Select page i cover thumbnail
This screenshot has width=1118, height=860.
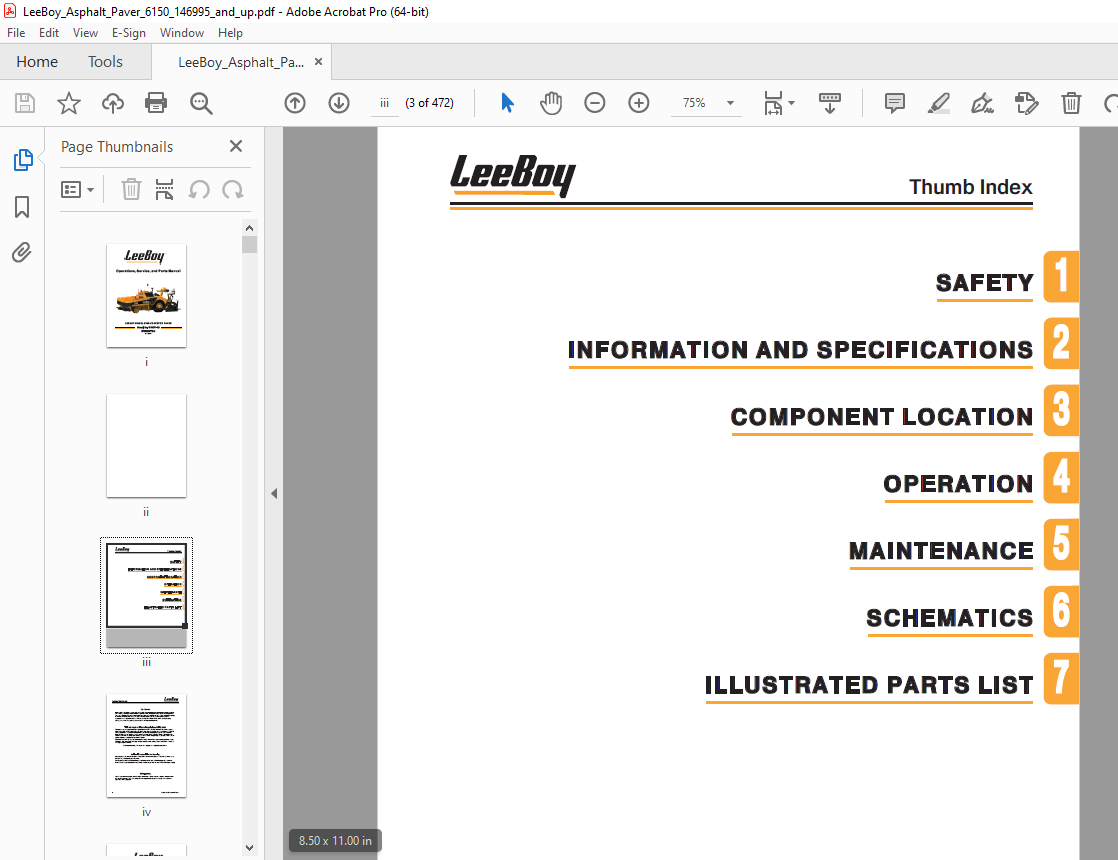click(146, 295)
